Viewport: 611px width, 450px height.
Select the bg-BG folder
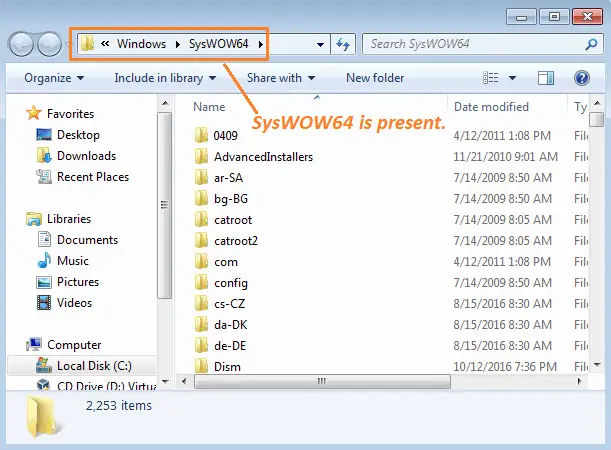(x=231, y=199)
